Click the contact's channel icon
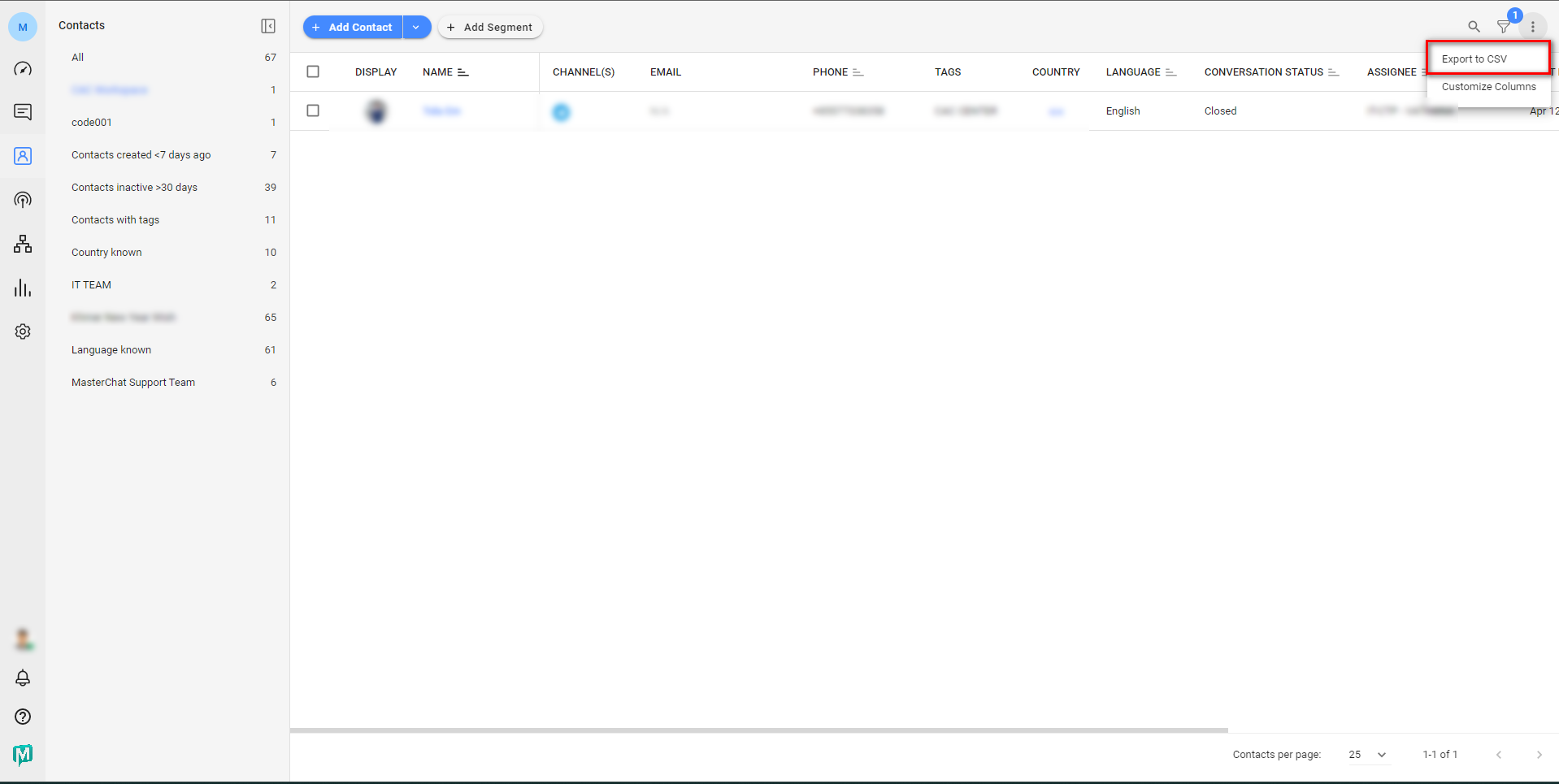1559x784 pixels. pyautogui.click(x=562, y=112)
